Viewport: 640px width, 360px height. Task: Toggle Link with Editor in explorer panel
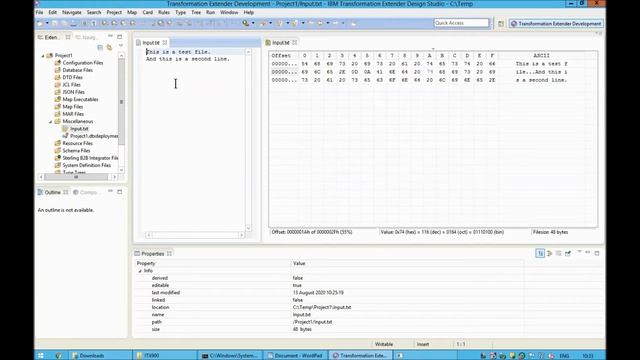pyautogui.click(x=109, y=47)
